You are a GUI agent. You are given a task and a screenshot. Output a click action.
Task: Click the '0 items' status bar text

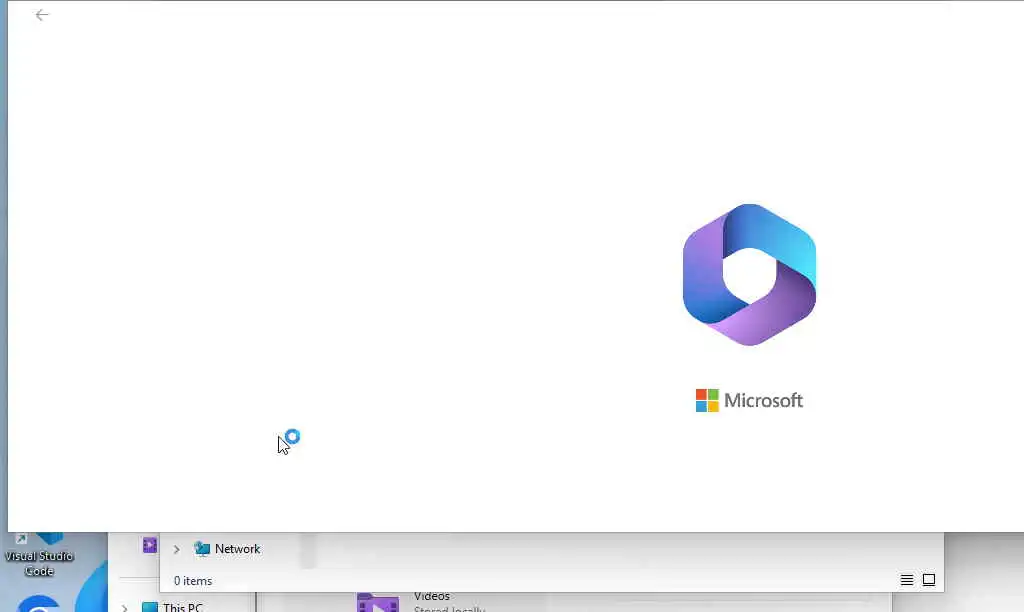point(193,581)
